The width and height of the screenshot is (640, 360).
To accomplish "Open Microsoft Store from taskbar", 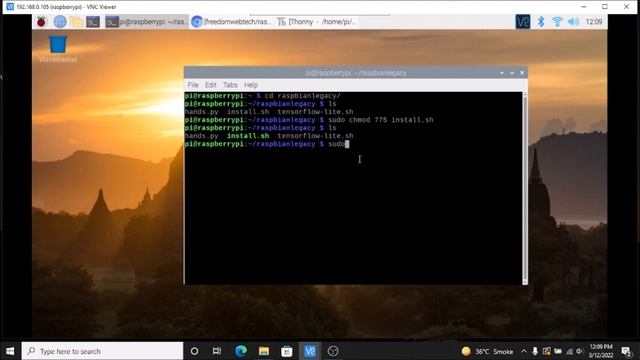I will 287,351.
